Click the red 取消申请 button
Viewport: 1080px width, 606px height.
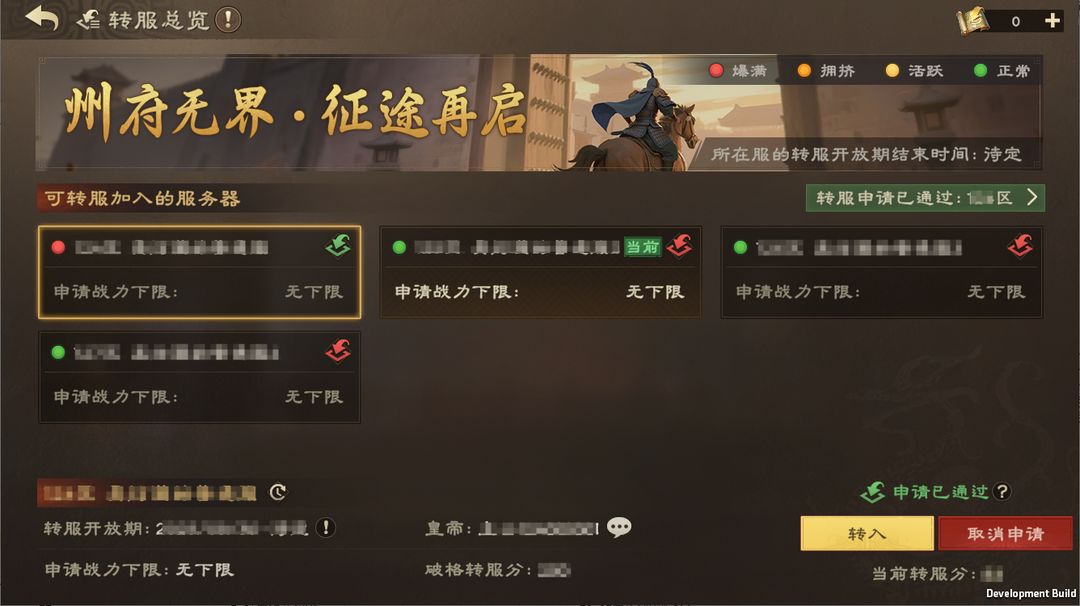click(1006, 534)
